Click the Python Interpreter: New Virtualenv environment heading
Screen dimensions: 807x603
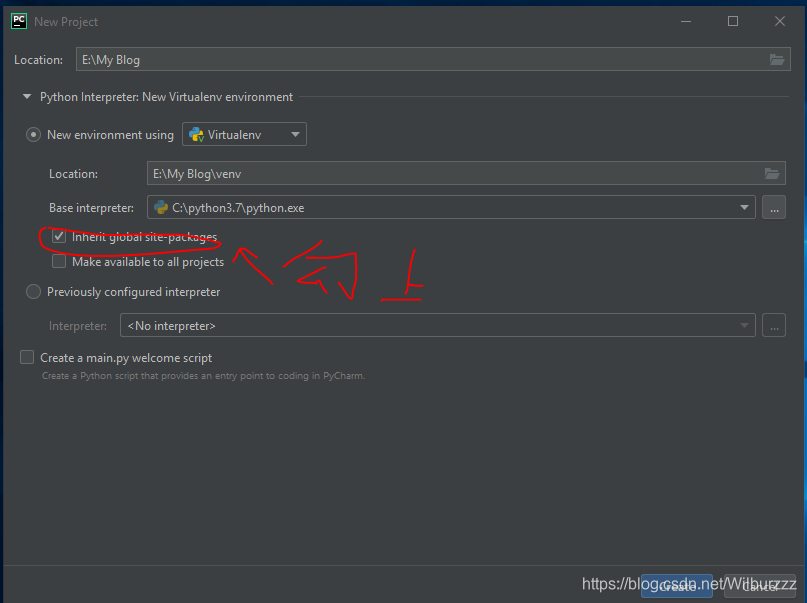[x=166, y=97]
